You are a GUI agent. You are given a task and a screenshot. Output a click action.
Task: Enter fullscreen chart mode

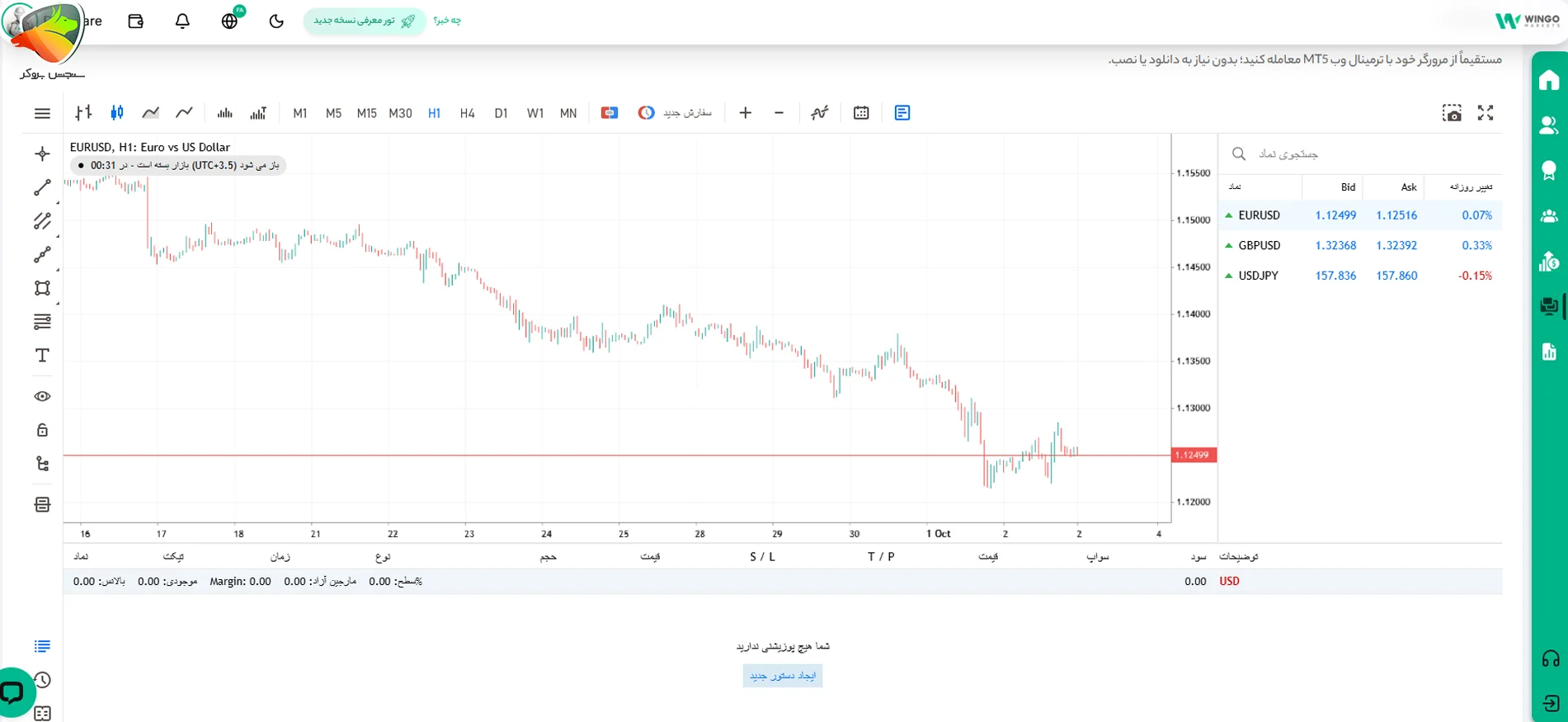point(1486,113)
